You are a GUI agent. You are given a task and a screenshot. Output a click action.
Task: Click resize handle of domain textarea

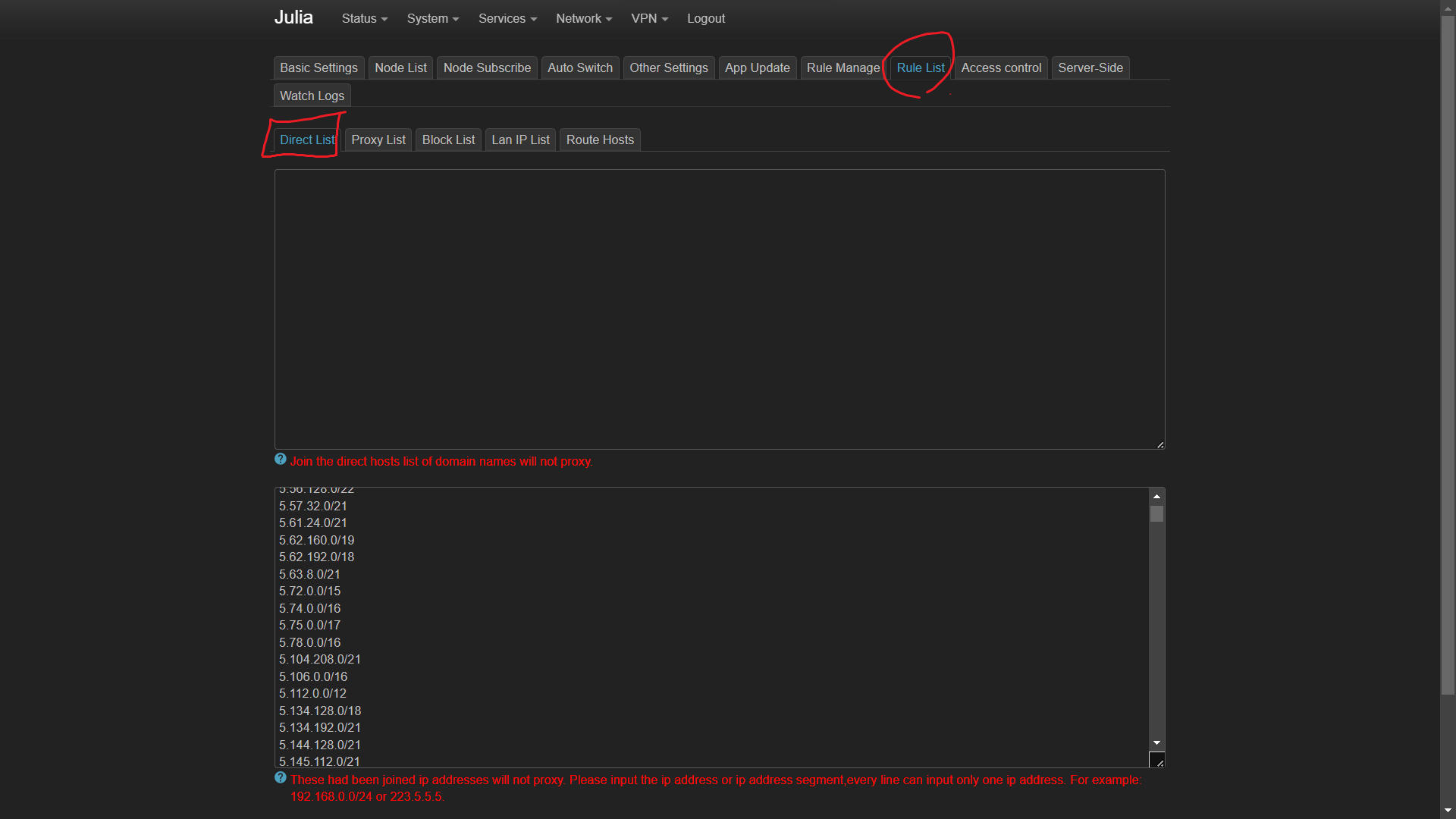click(x=1160, y=444)
